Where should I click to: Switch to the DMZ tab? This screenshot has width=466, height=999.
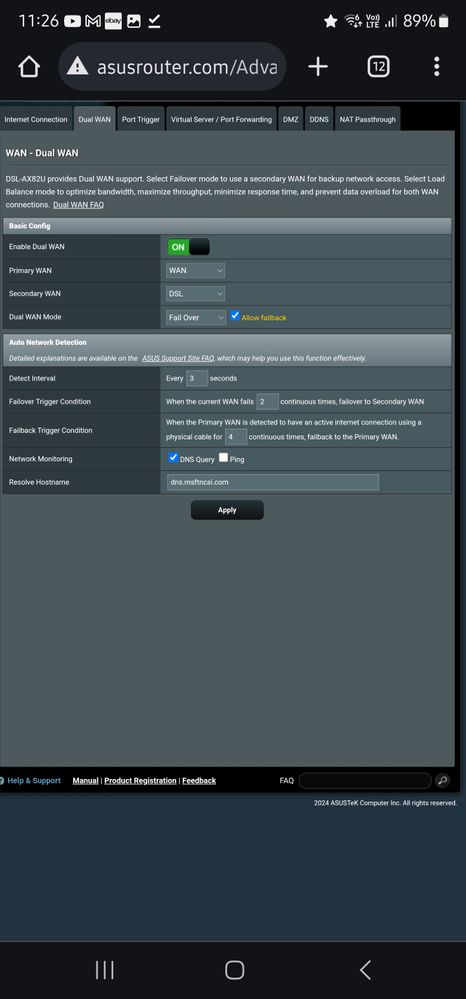[x=291, y=119]
